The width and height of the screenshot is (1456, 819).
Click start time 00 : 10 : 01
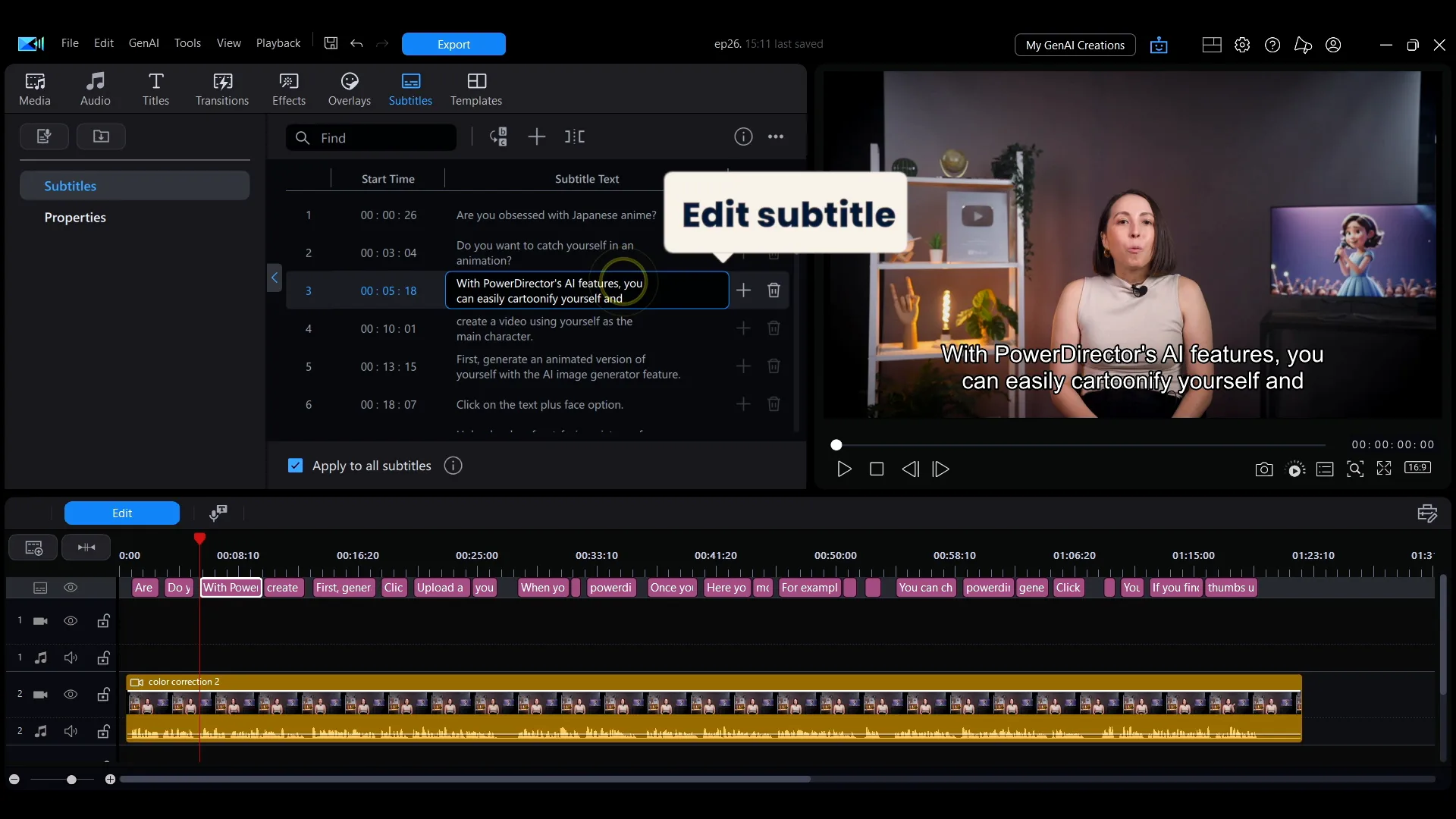(388, 329)
